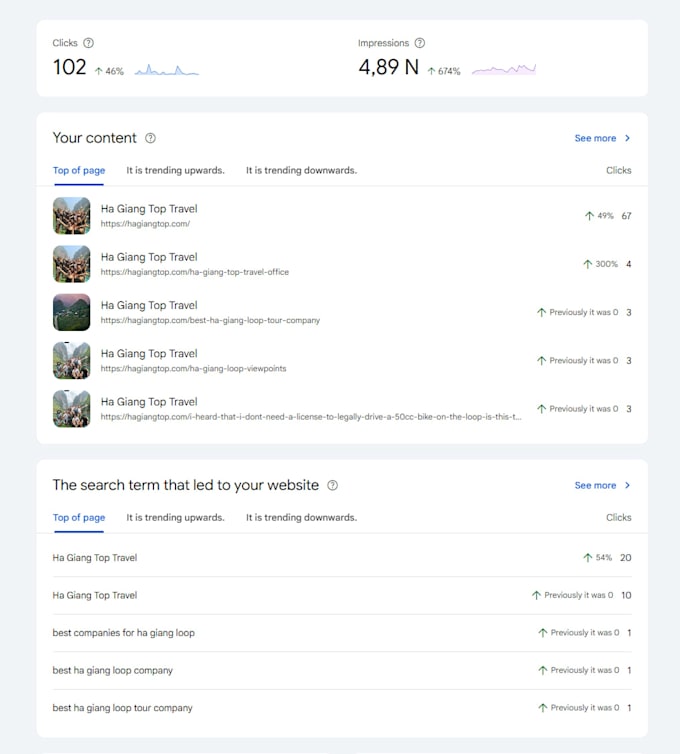Screen dimensions: 680x754
Task: Click Previously it was 0 for best companies query
Action: coord(585,633)
